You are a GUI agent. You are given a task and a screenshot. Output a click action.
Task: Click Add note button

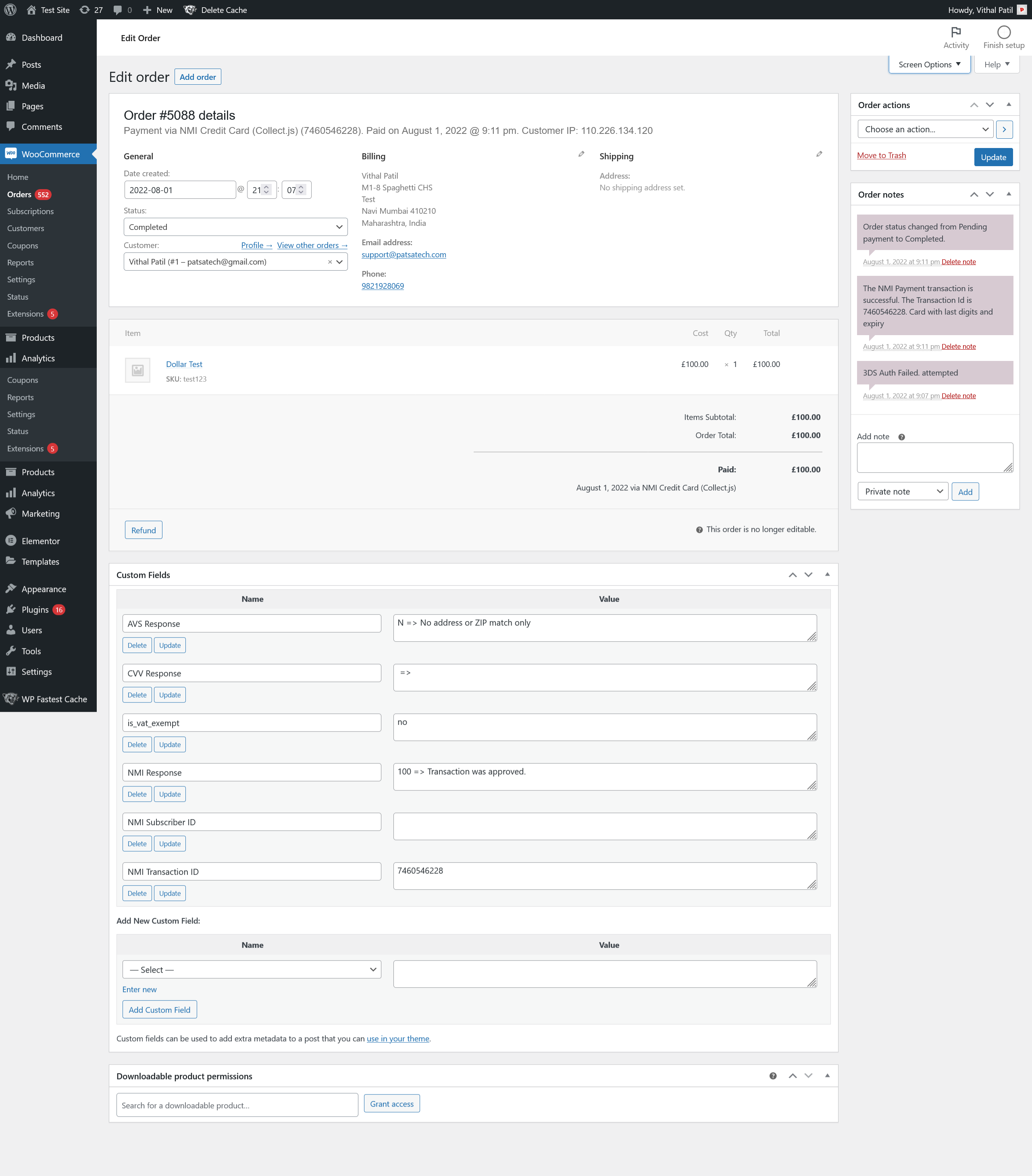point(965,491)
